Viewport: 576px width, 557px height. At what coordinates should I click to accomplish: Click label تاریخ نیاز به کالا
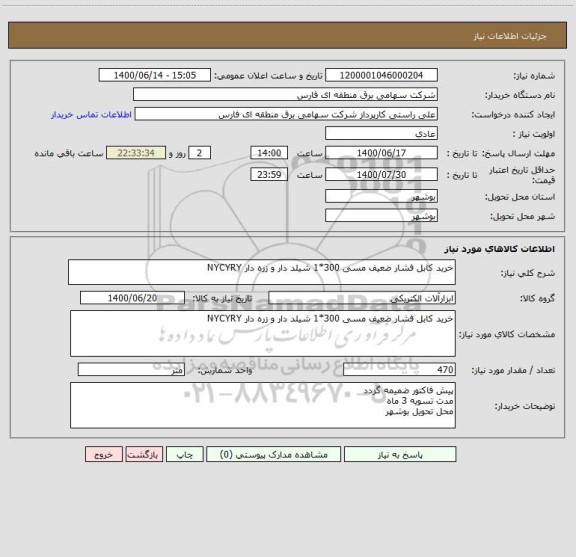click(x=222, y=298)
